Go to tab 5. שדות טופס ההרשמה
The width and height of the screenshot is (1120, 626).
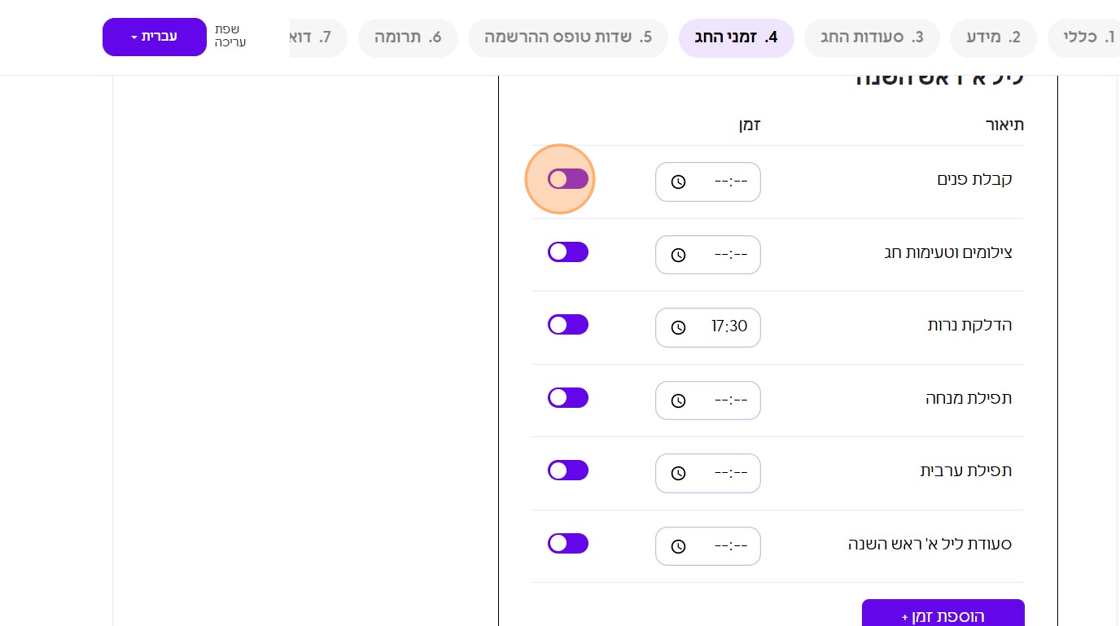(568, 38)
